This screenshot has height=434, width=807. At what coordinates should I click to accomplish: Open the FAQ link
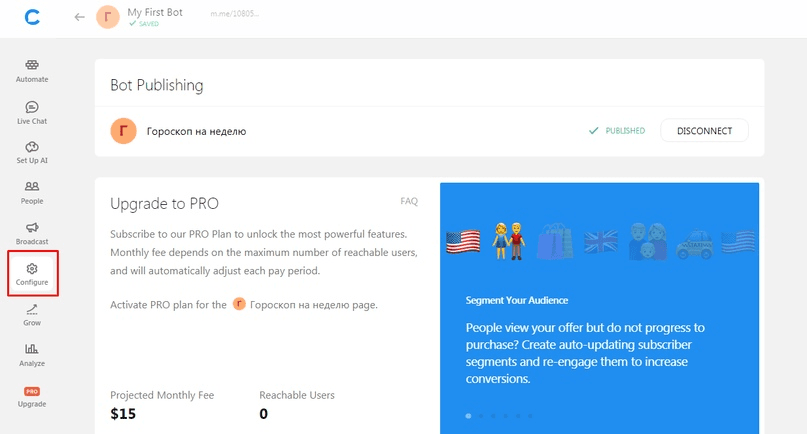tap(409, 201)
